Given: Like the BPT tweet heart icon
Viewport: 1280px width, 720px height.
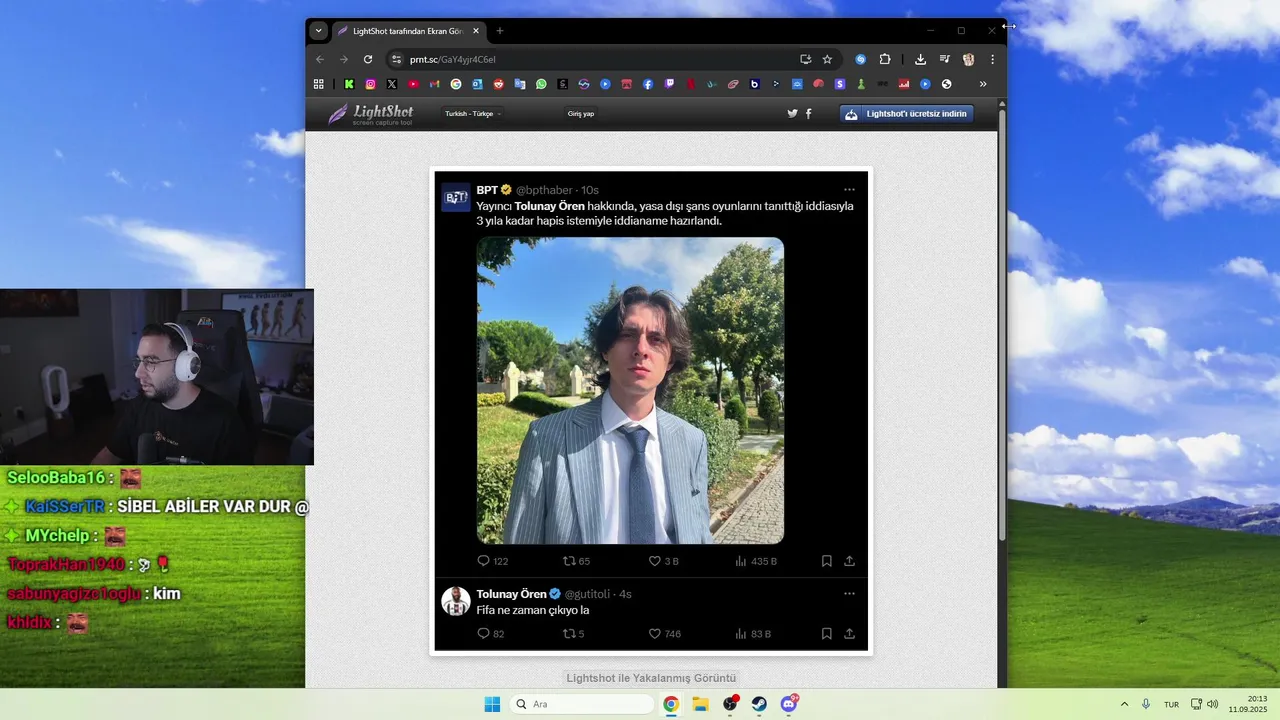Looking at the screenshot, I should pyautogui.click(x=655, y=561).
